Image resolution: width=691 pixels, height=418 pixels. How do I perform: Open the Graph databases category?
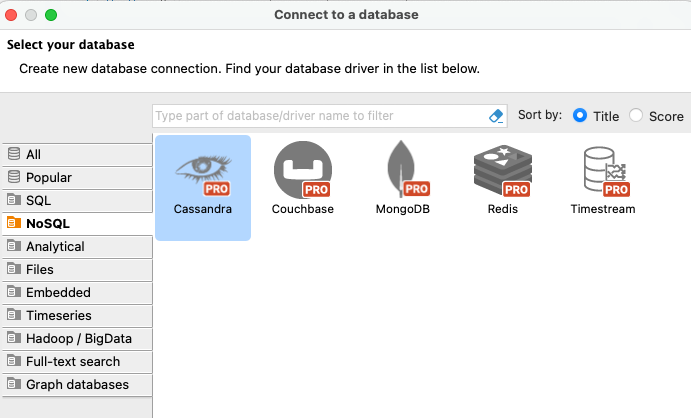pos(77,384)
